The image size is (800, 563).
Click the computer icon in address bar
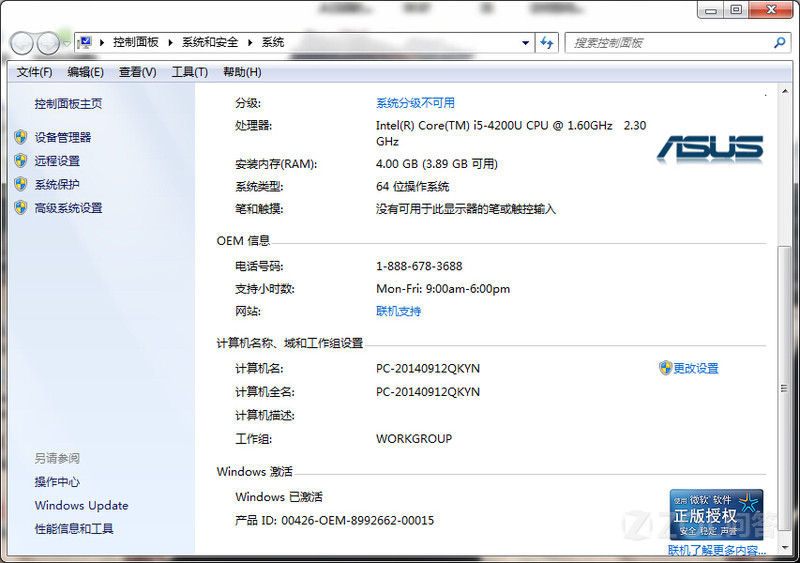85,42
